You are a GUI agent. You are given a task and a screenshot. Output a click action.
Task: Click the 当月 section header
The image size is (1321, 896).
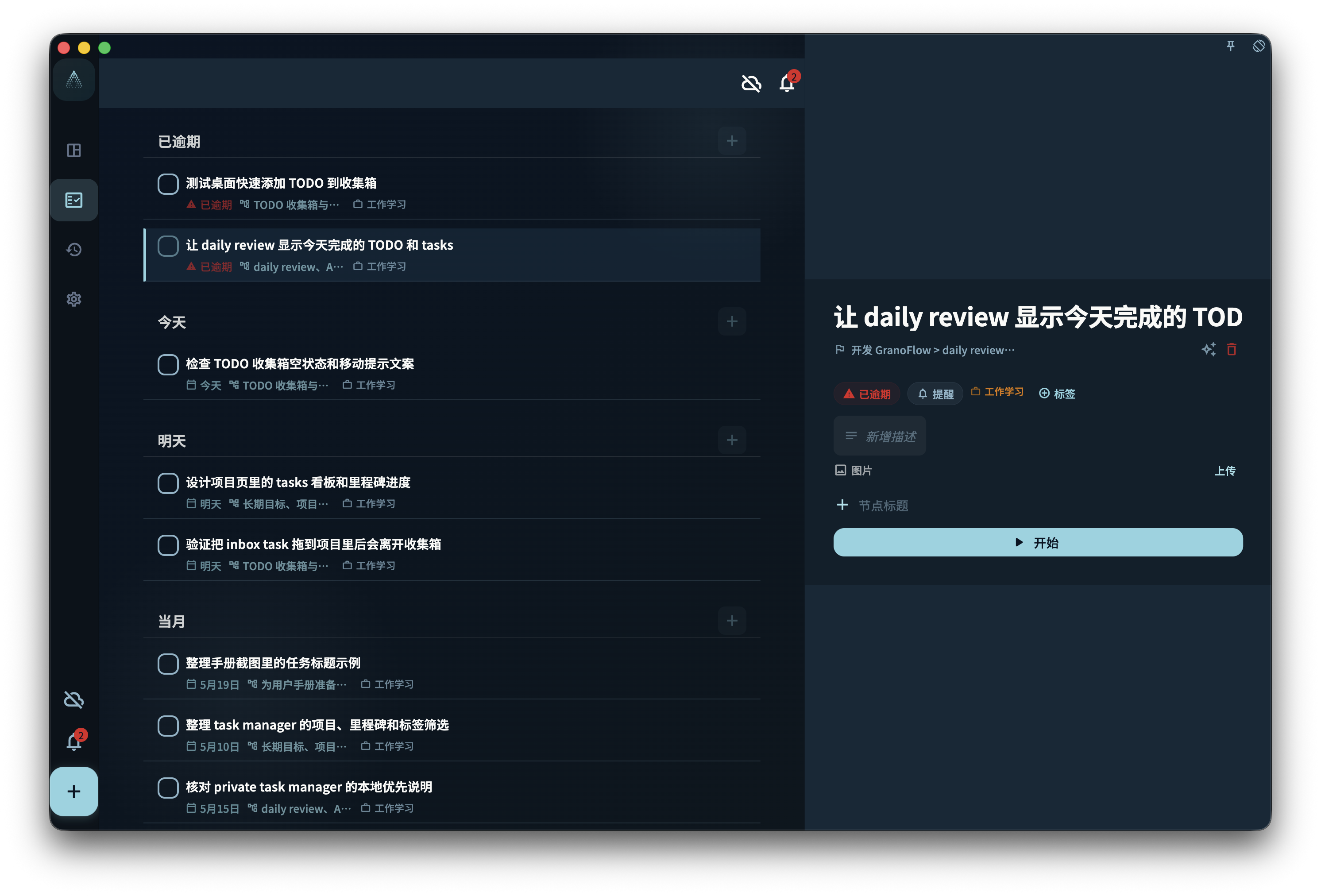tap(172, 622)
